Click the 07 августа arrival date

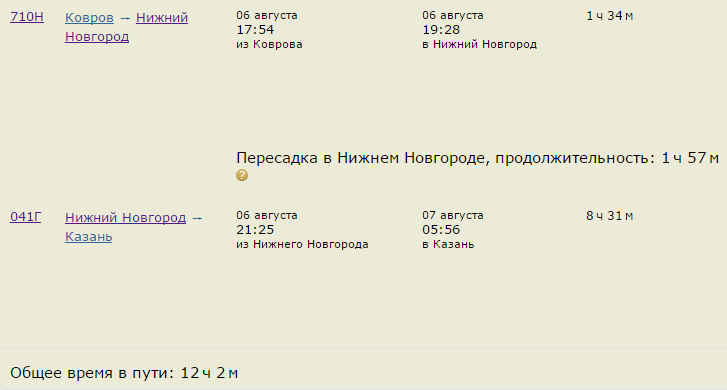(453, 215)
